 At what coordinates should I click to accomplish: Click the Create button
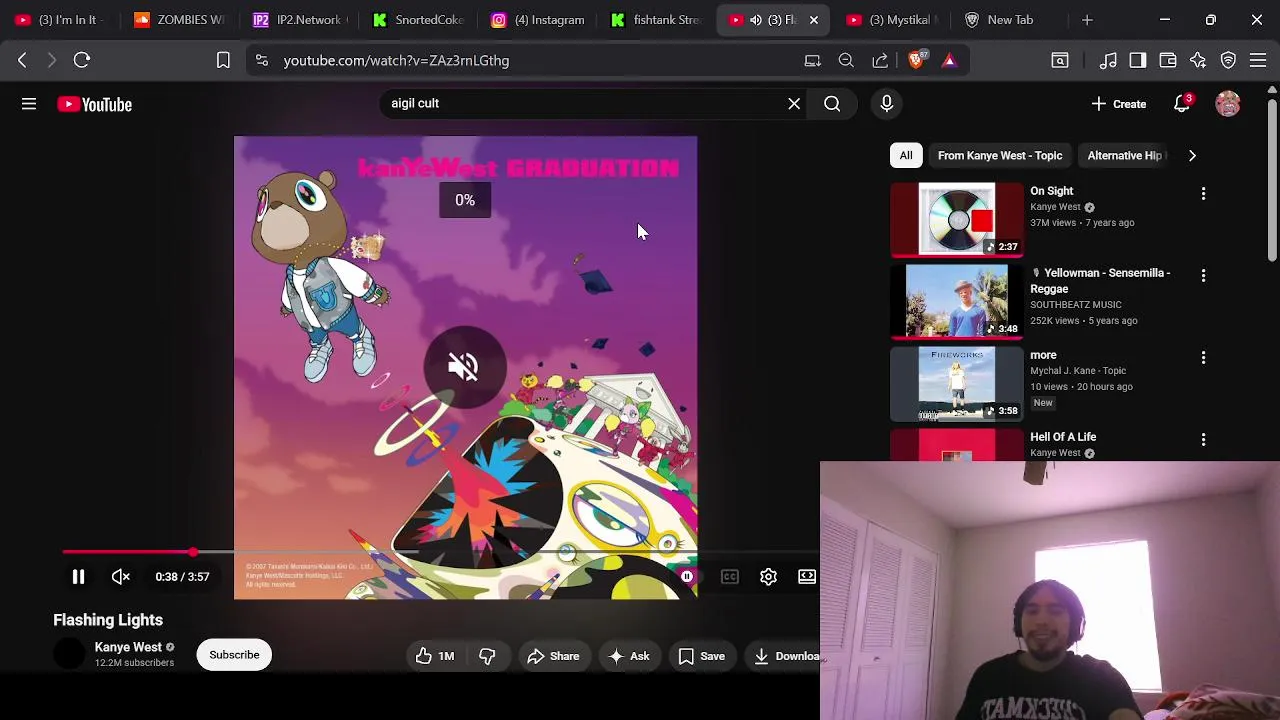pos(1118,104)
